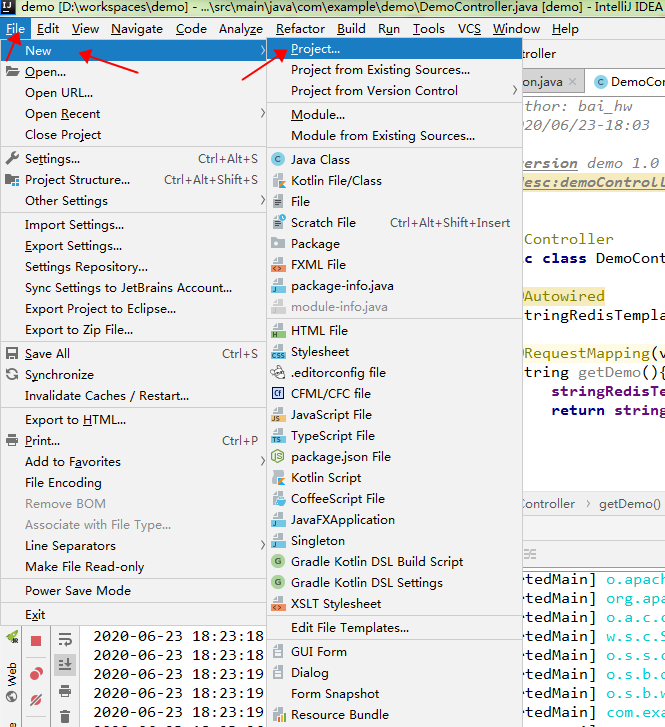Click the FXML File icon
Screen dimensions: 665x727
[278, 264]
